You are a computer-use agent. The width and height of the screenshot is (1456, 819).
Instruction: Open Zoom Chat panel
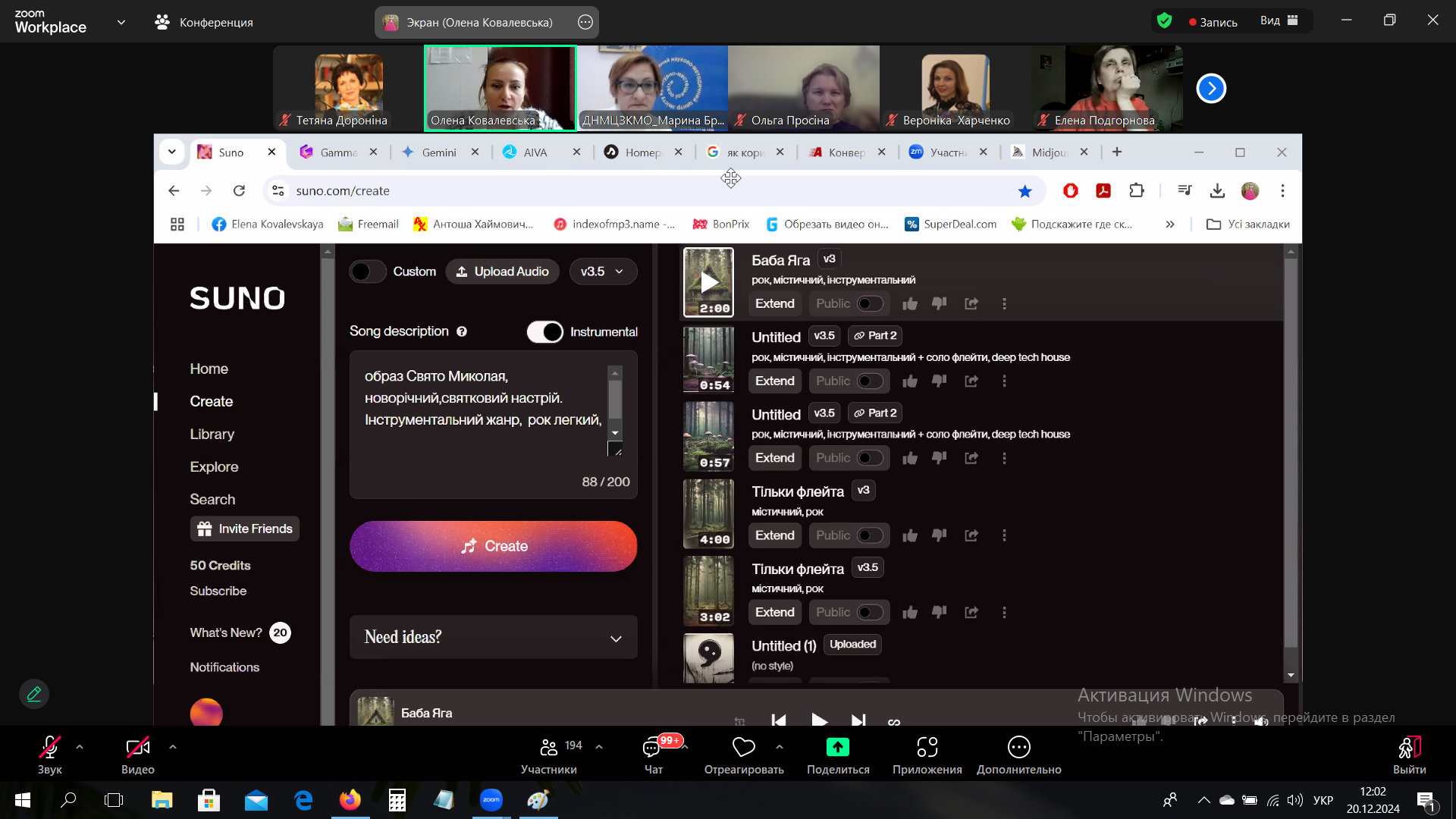[x=653, y=755]
